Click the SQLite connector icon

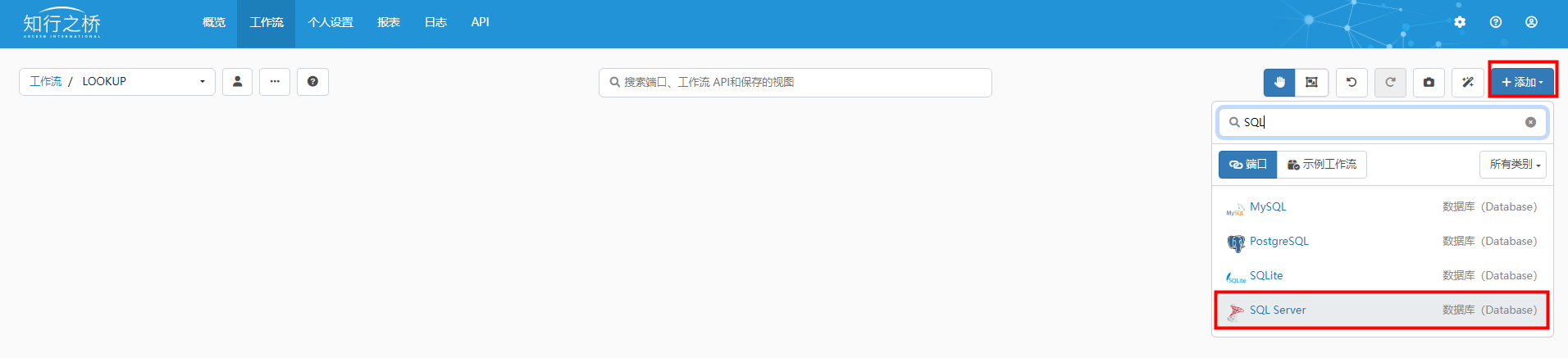coord(1235,277)
